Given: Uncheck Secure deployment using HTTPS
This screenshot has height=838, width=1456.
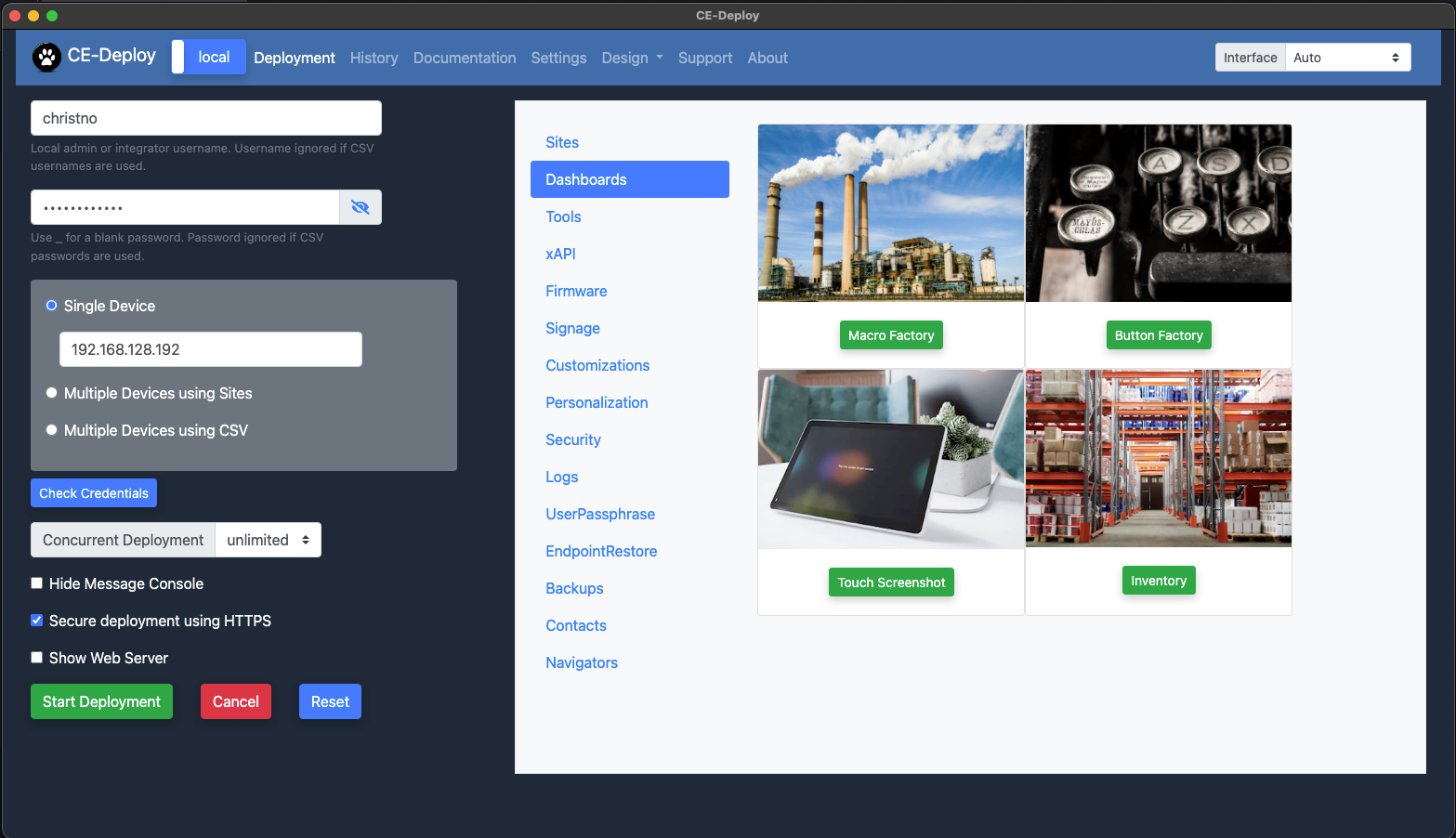Looking at the screenshot, I should pyautogui.click(x=37, y=621).
